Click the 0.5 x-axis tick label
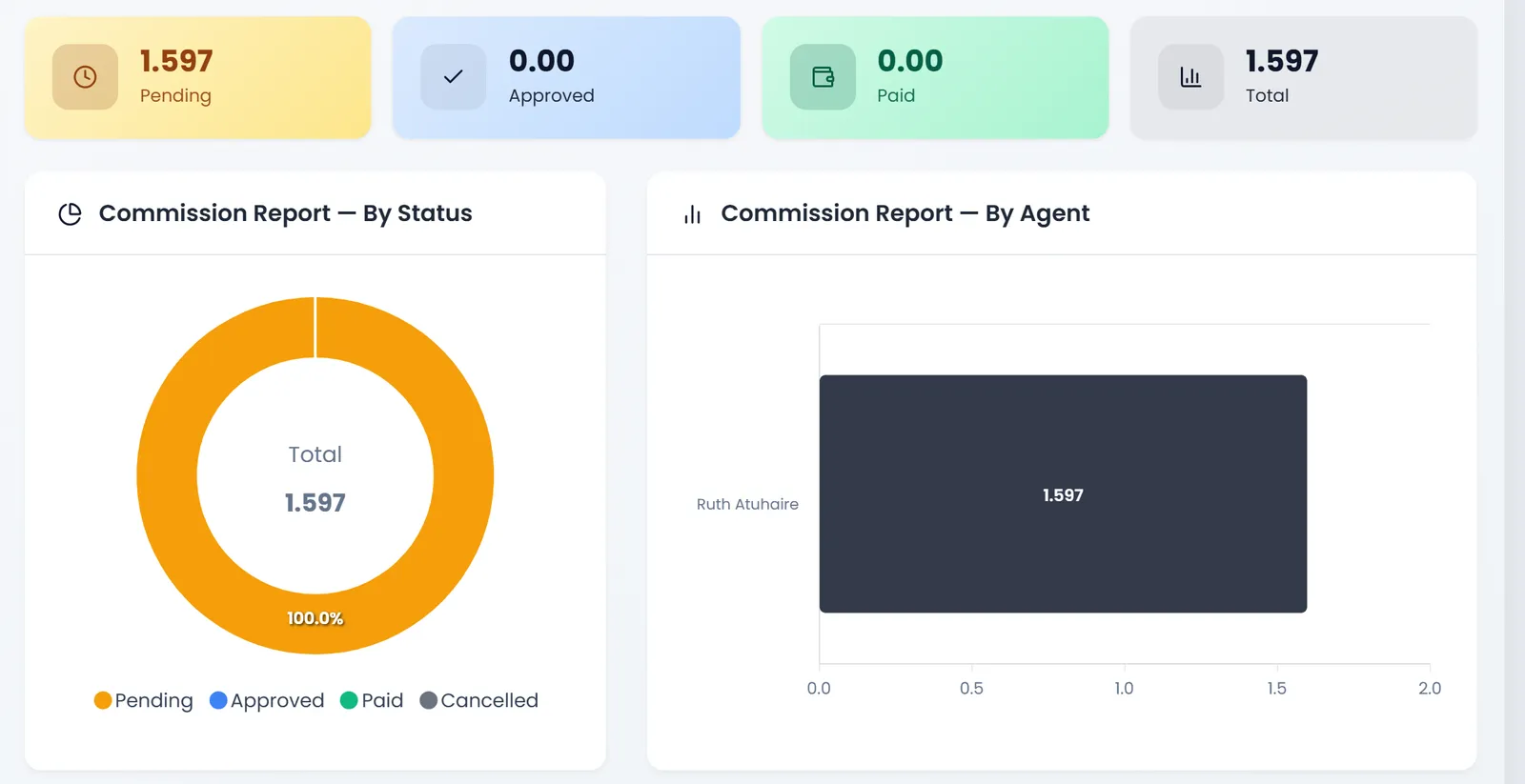 971,688
